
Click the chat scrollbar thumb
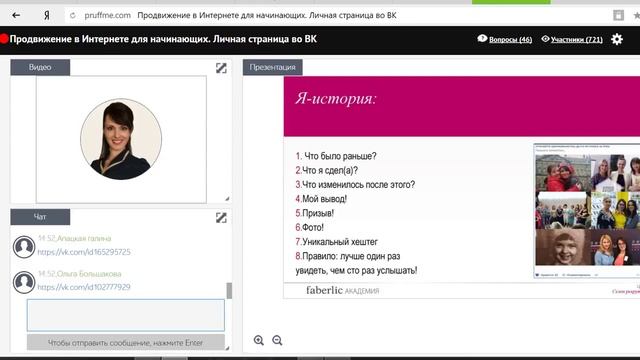click(x=229, y=291)
